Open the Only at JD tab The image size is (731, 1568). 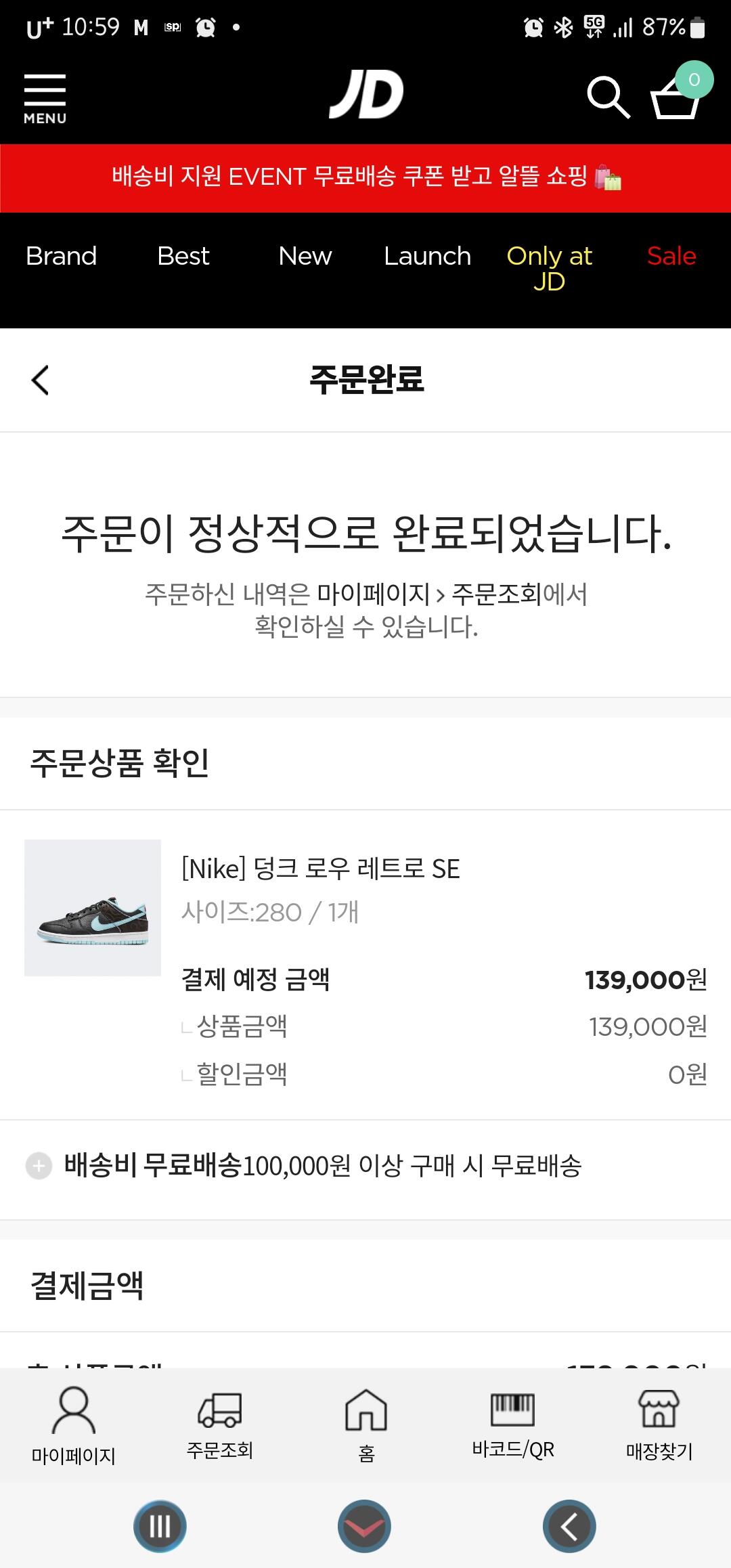(549, 268)
